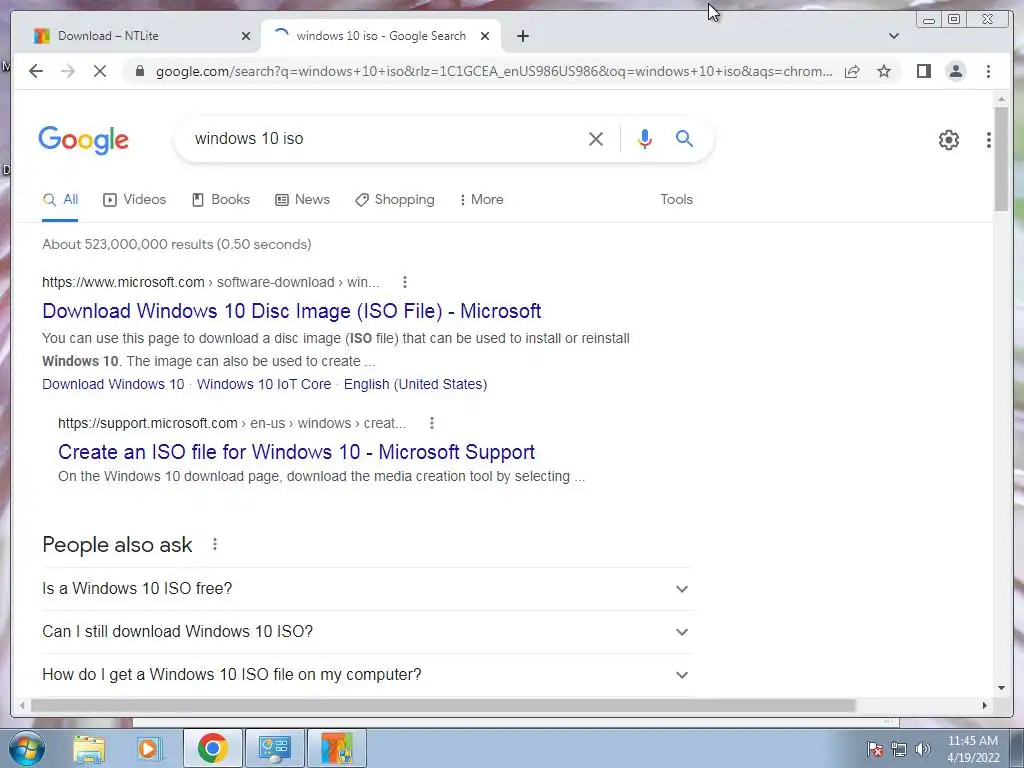Click the forward navigation arrow
1024x768 pixels.
[68, 71]
